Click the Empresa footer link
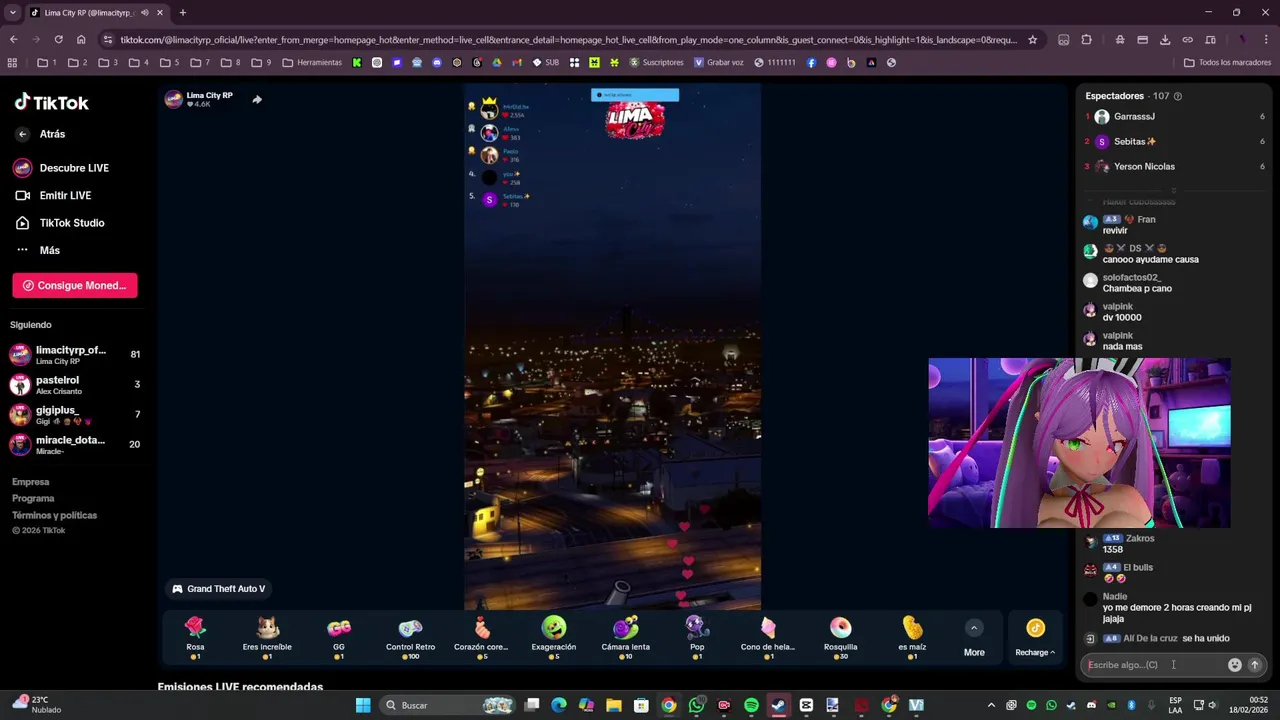Screen dimensions: 1280x720 (30, 482)
